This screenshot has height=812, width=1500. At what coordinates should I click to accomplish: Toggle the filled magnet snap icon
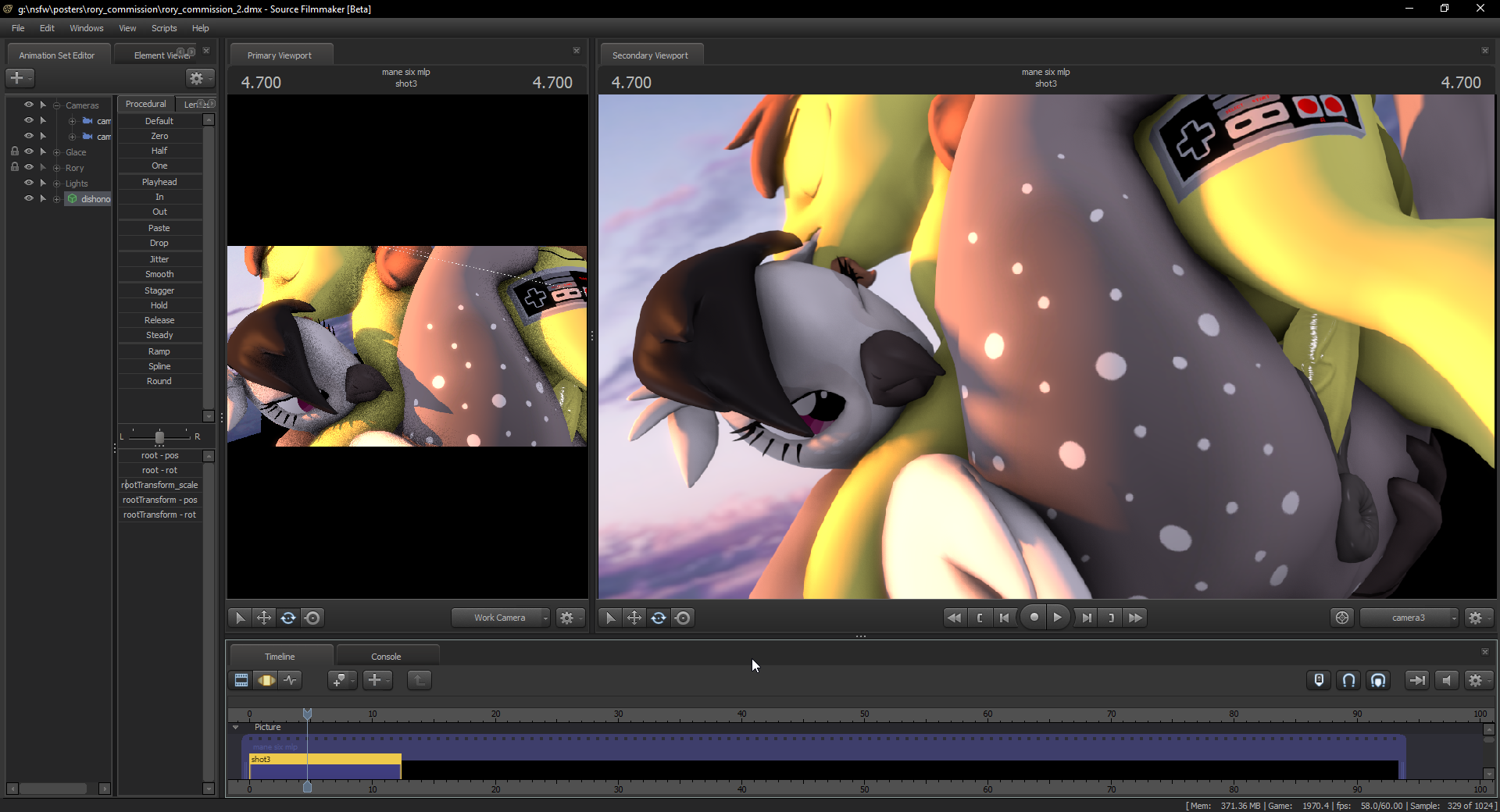[1378, 680]
